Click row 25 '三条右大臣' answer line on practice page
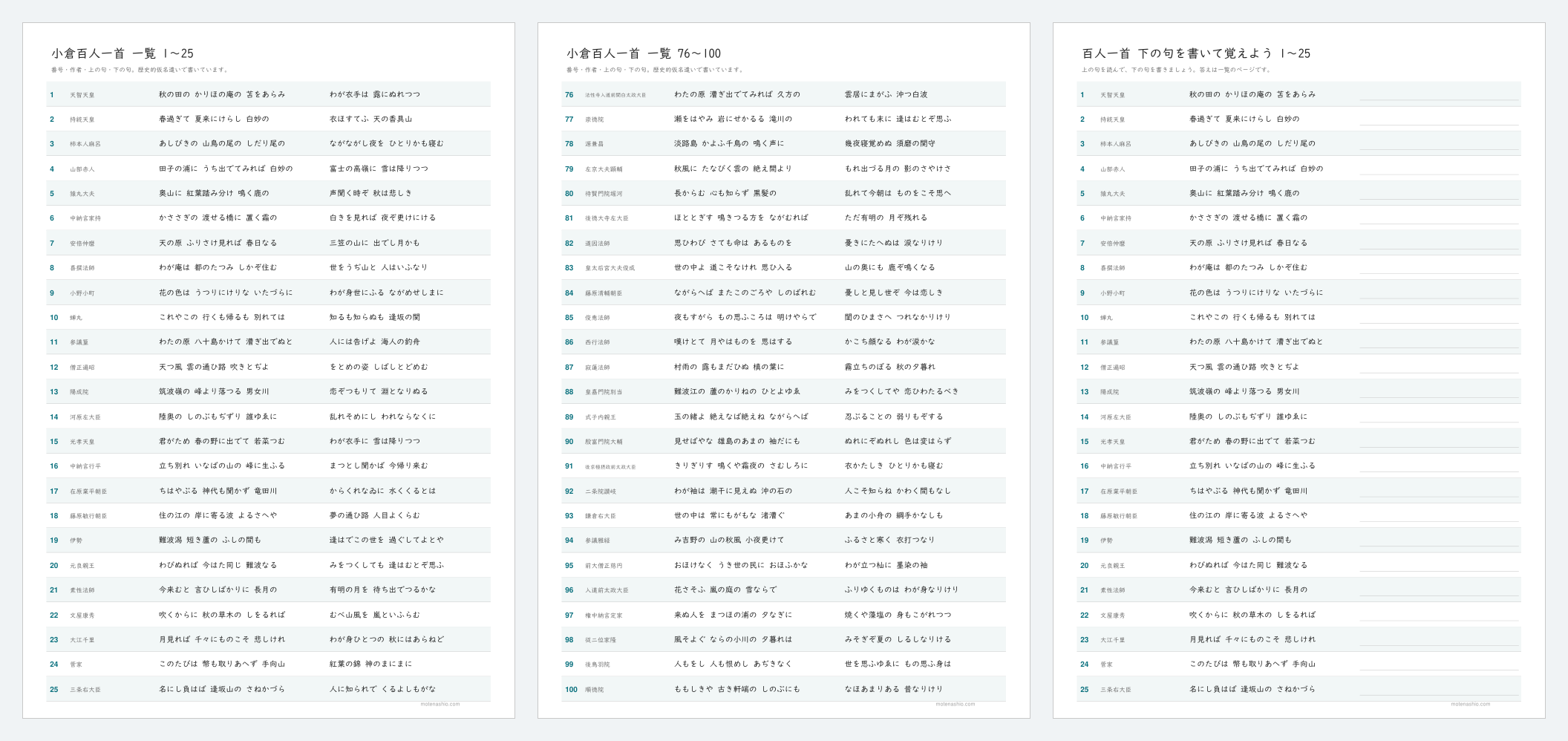The height and width of the screenshot is (741, 1568). [x=1439, y=695]
